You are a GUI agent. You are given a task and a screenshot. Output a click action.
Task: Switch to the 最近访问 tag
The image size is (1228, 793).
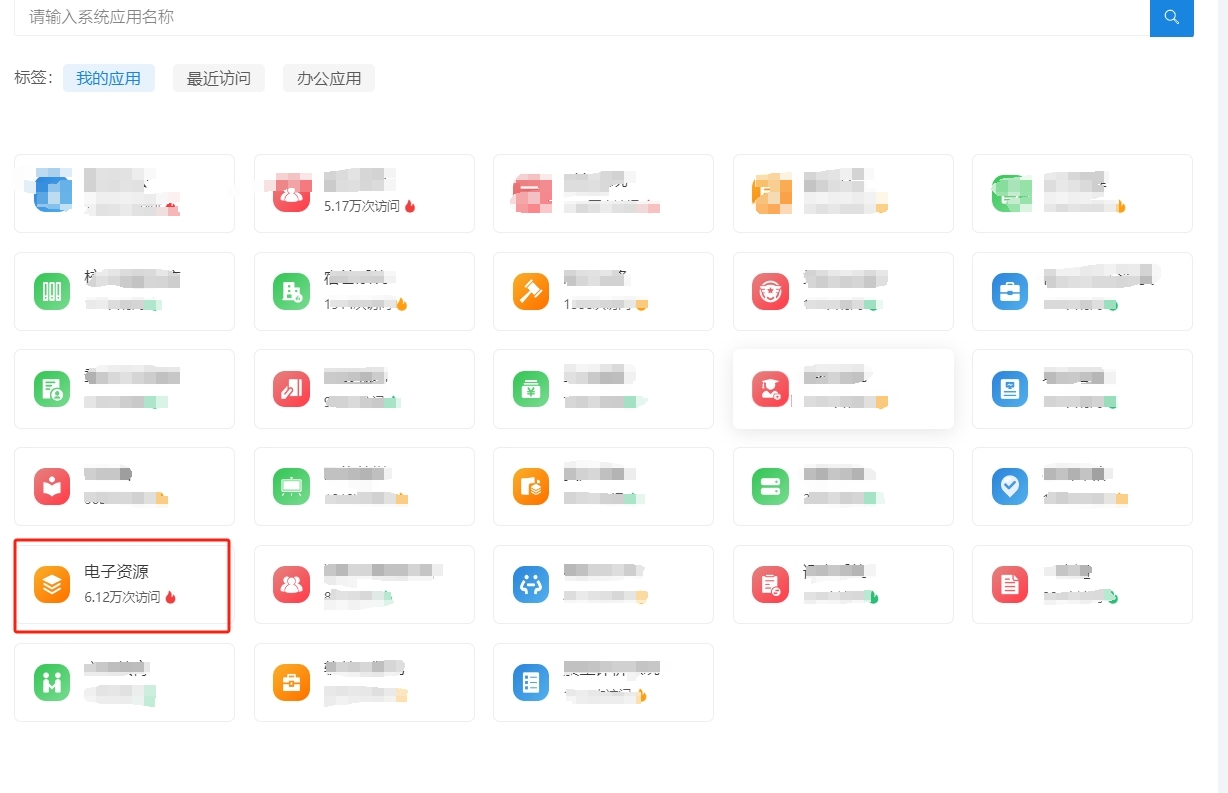[x=219, y=78]
